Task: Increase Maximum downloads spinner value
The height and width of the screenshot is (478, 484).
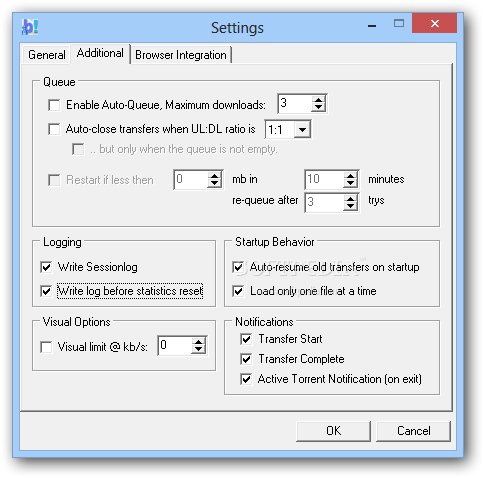Action: coord(319,100)
